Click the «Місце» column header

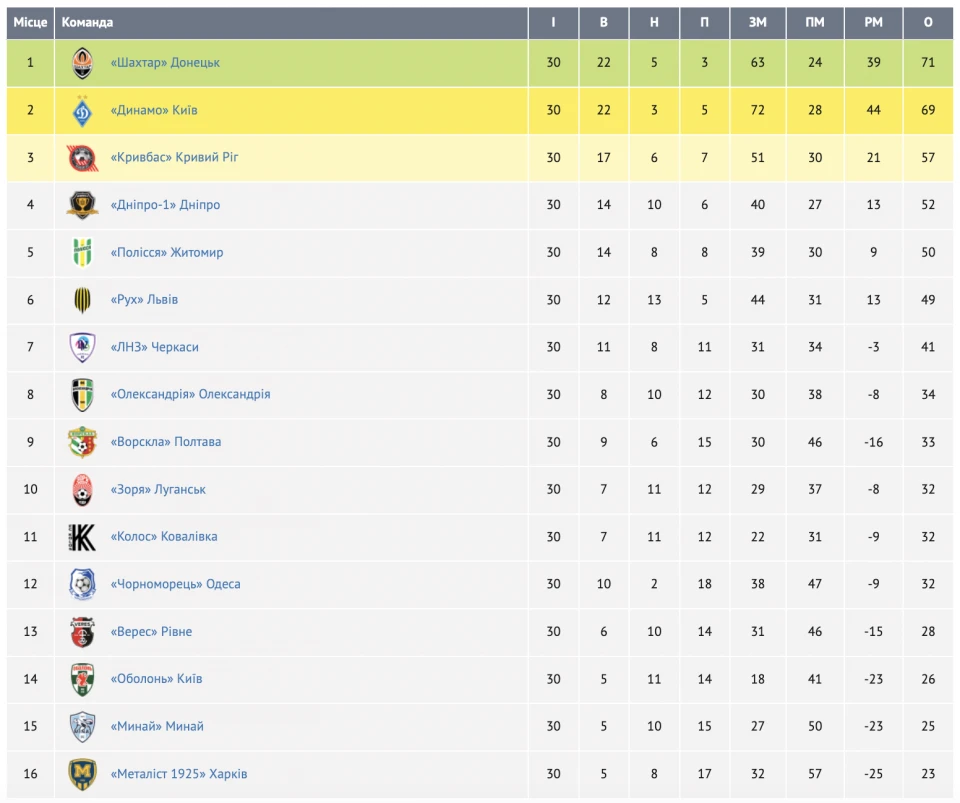point(30,22)
